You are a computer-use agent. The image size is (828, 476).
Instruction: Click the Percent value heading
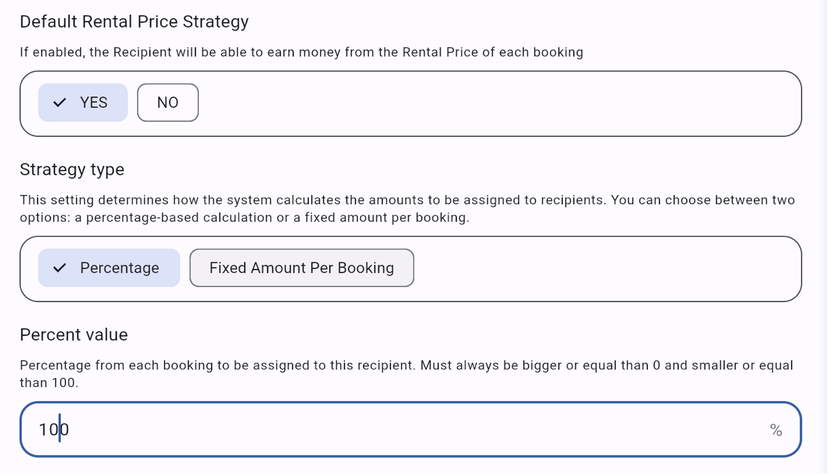click(x=74, y=334)
